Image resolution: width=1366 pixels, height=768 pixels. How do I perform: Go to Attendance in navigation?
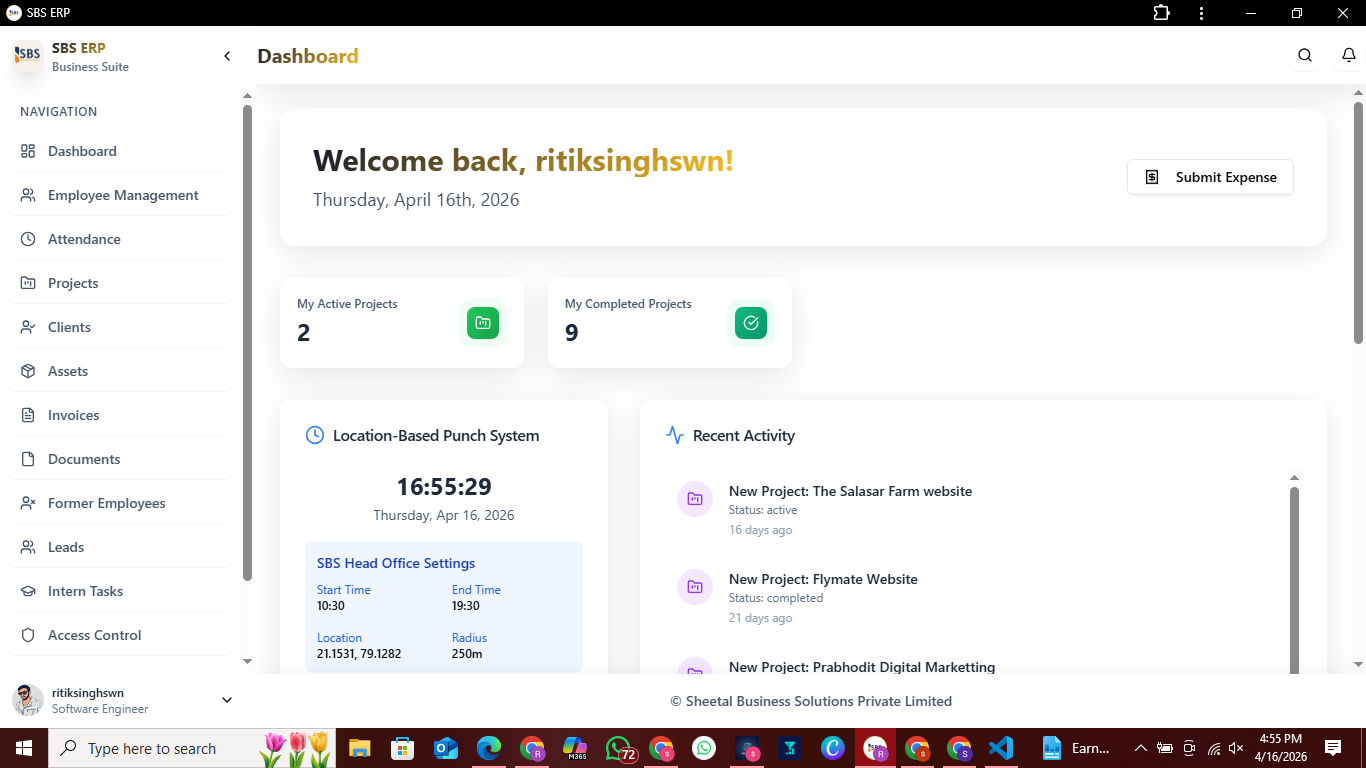(84, 239)
